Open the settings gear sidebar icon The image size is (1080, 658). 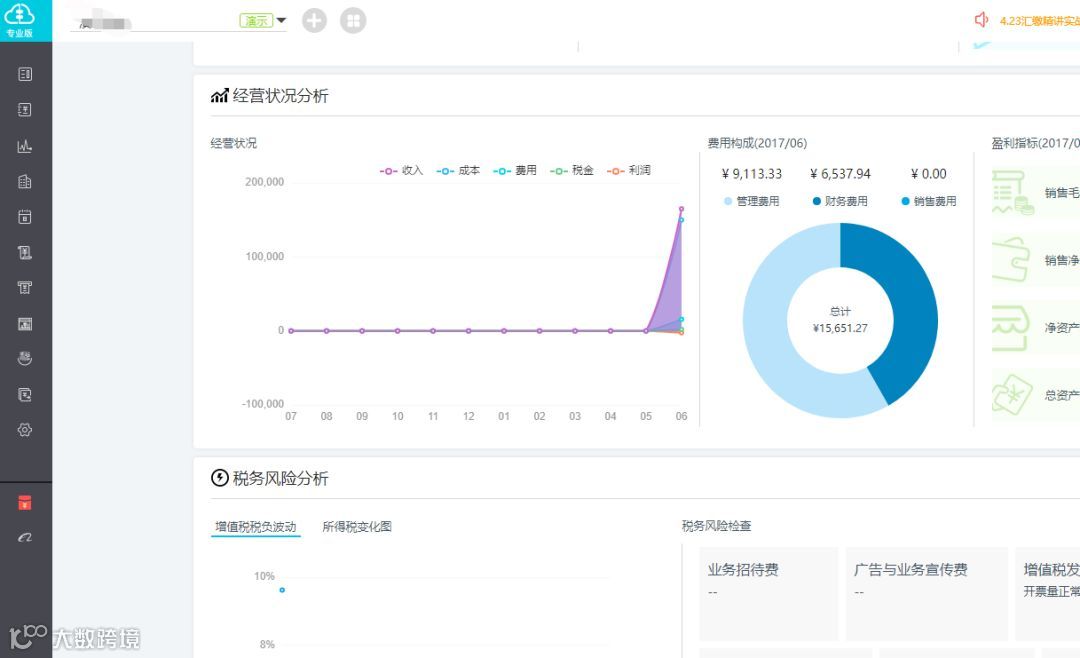pyautogui.click(x=25, y=430)
